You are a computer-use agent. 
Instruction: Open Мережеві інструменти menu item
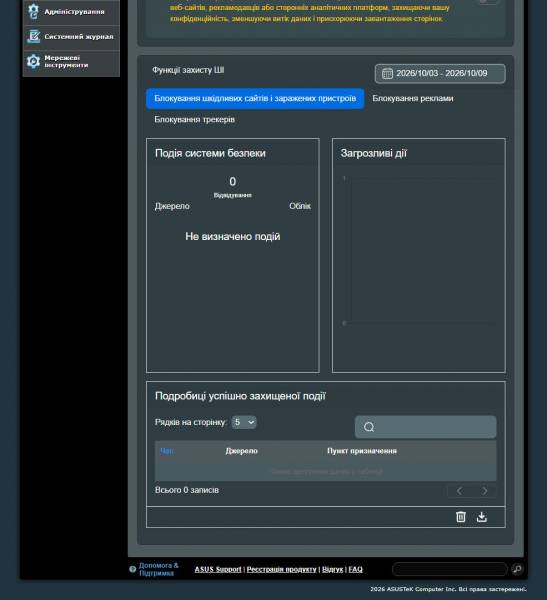tap(71, 62)
